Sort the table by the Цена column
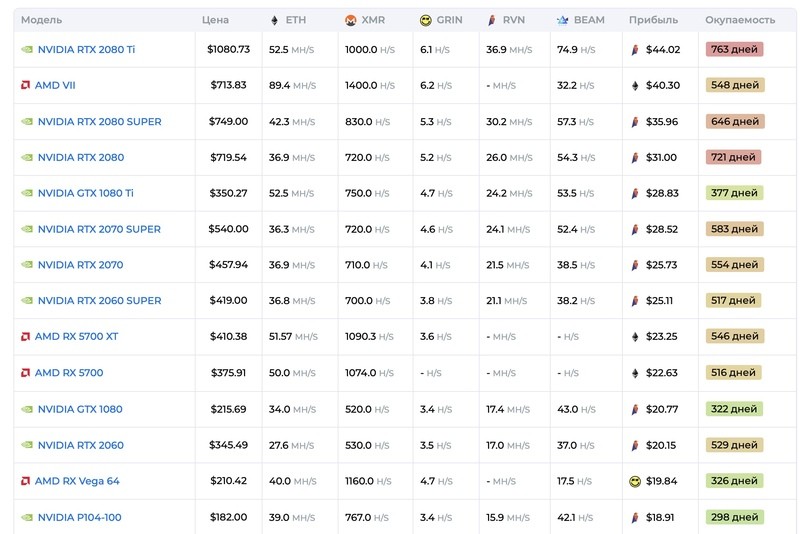The width and height of the screenshot is (807, 534). (215, 20)
